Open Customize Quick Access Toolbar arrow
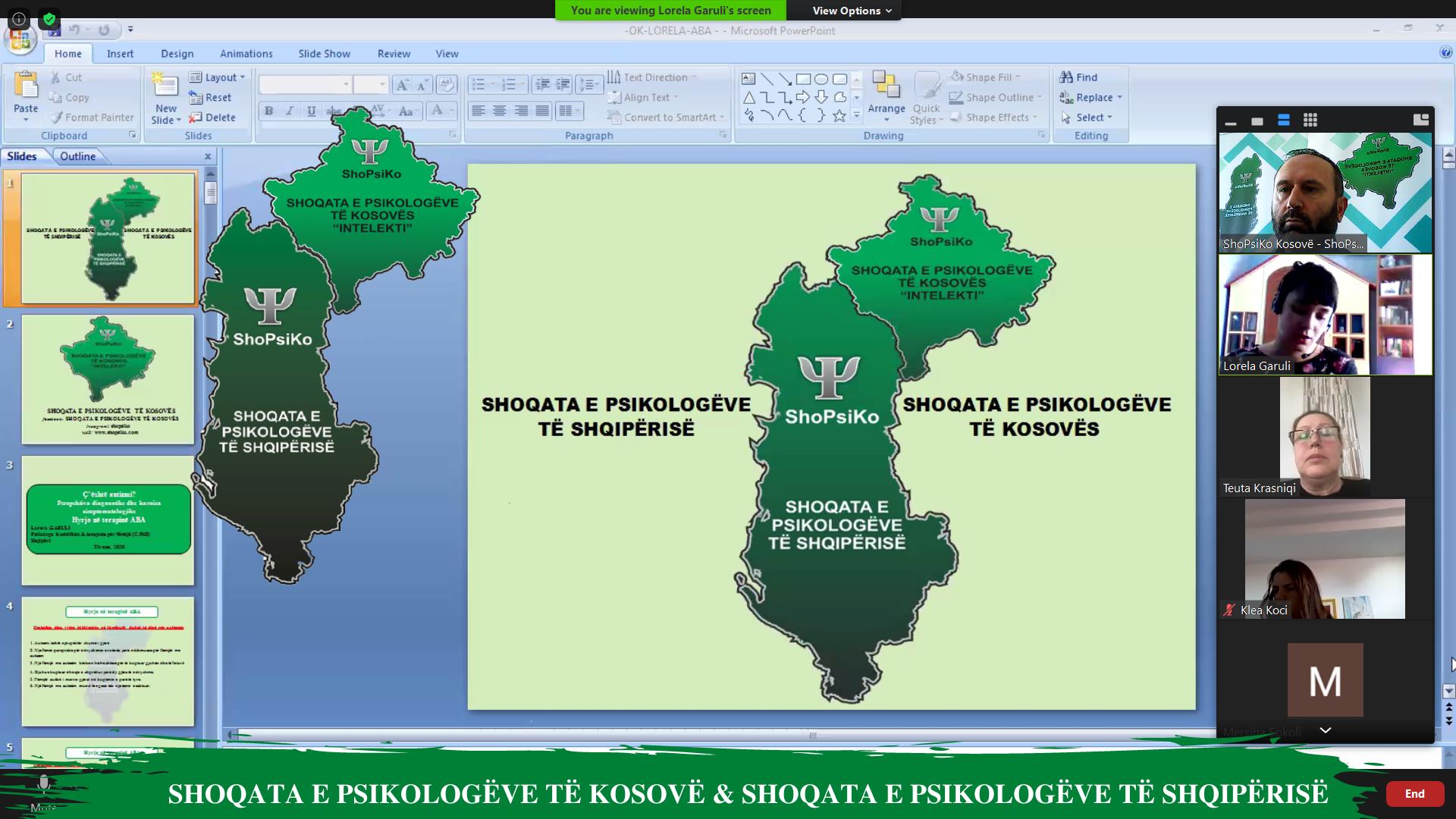Screen dimensions: 1456x819 click(130, 29)
